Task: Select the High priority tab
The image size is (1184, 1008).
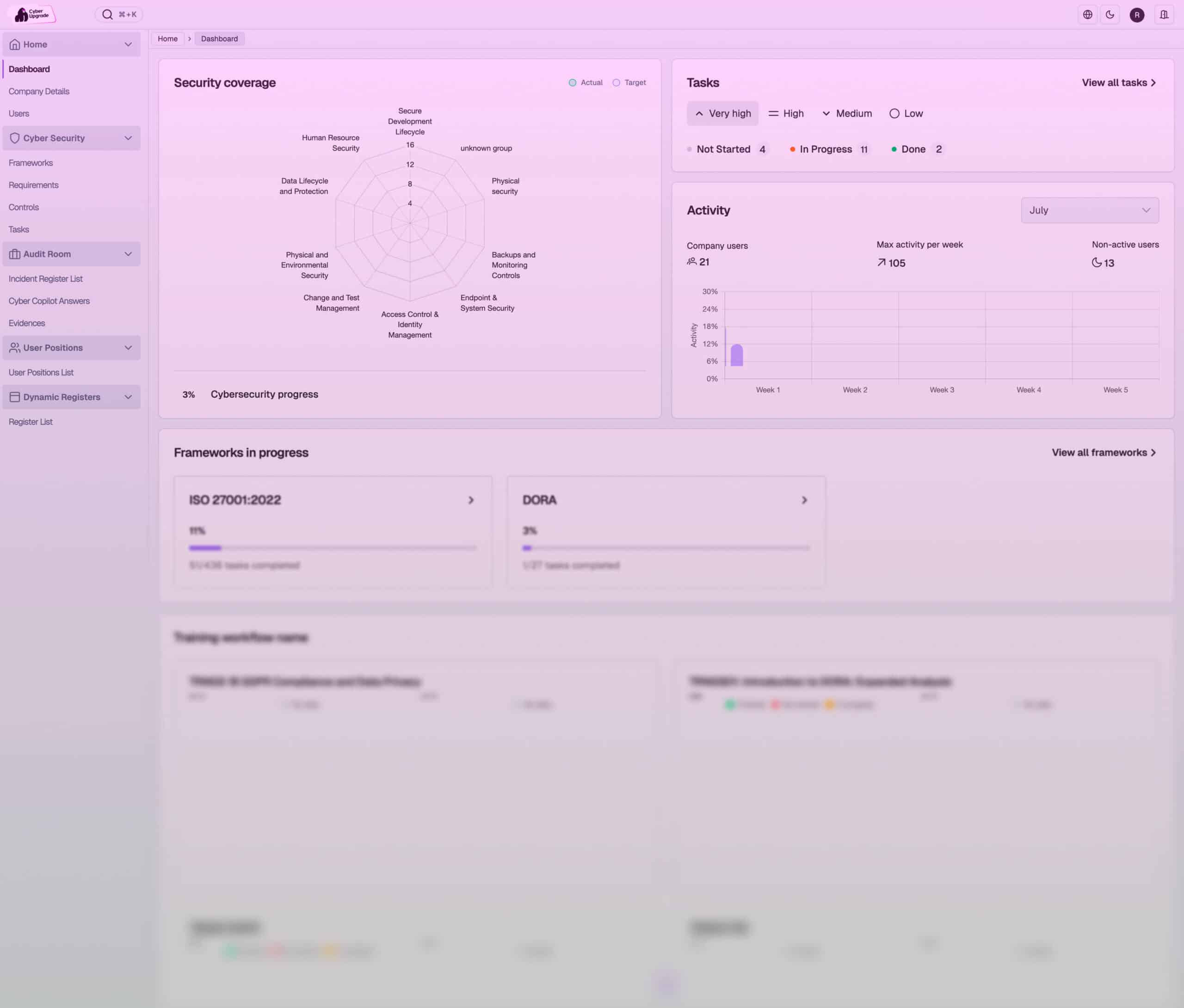Action: click(786, 114)
